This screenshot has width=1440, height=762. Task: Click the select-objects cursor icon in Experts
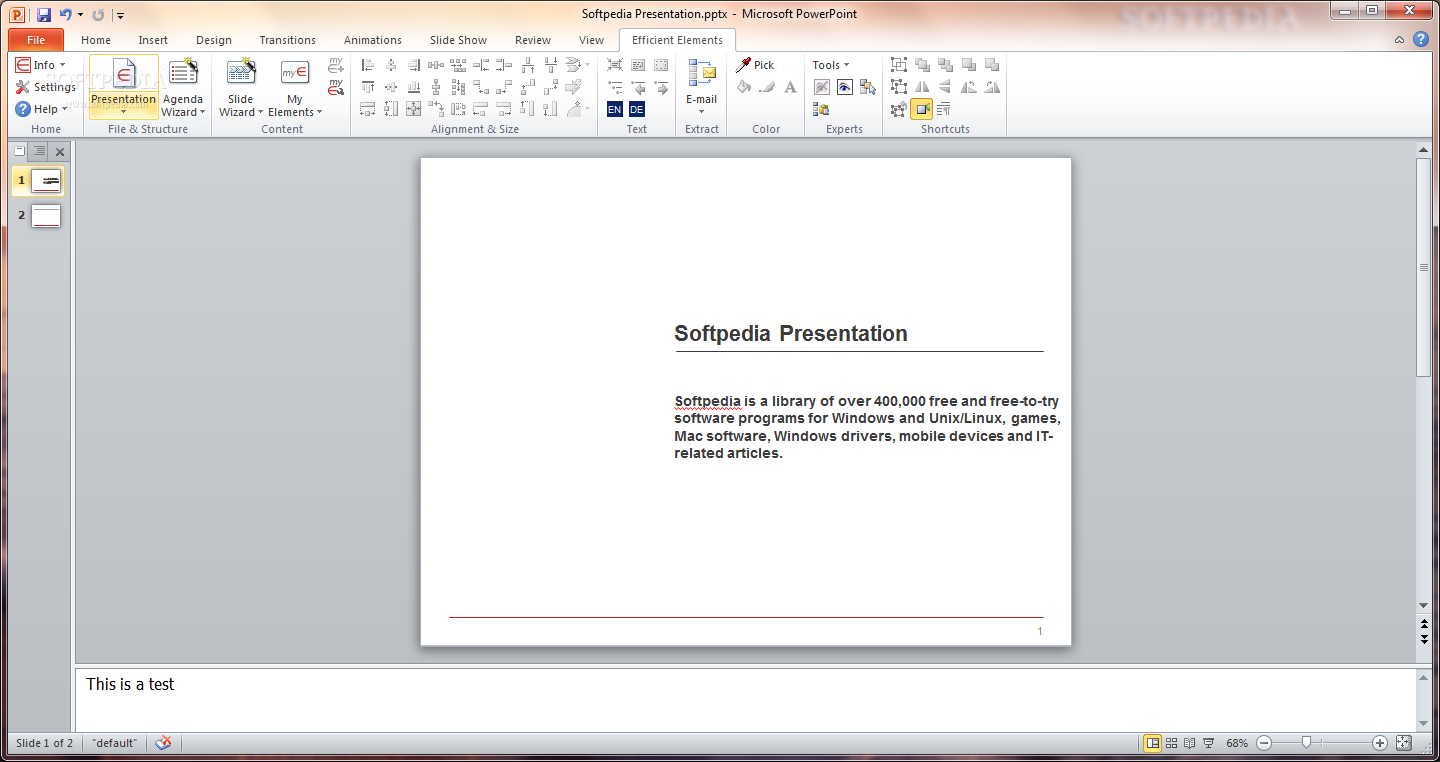[867, 87]
